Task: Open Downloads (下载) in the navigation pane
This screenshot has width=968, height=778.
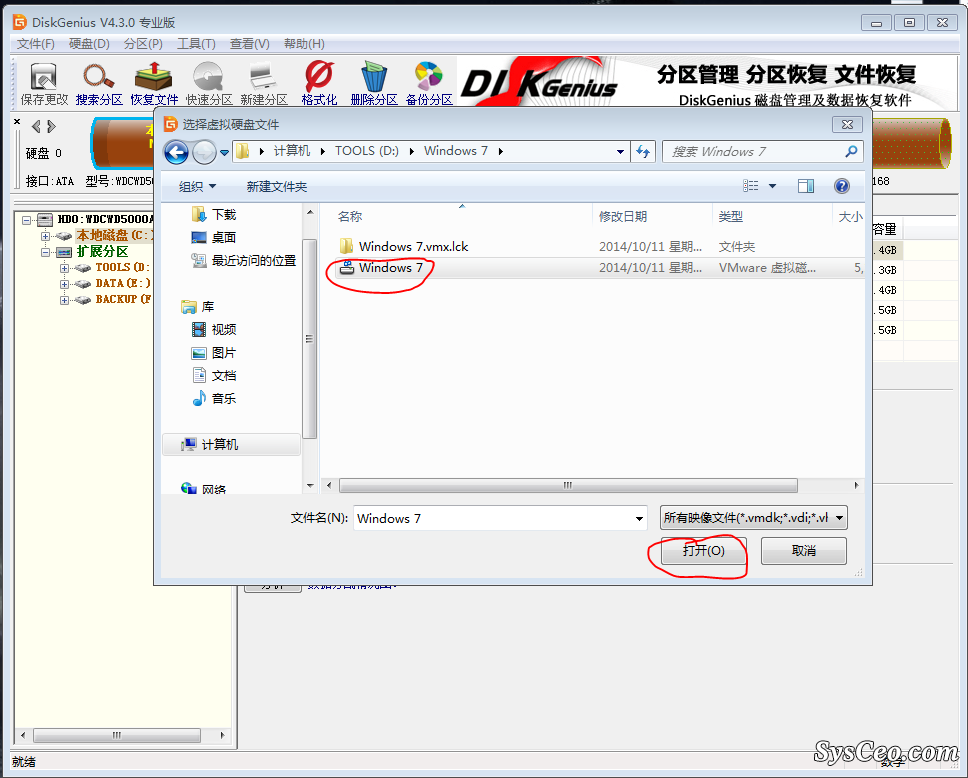Action: (214, 214)
